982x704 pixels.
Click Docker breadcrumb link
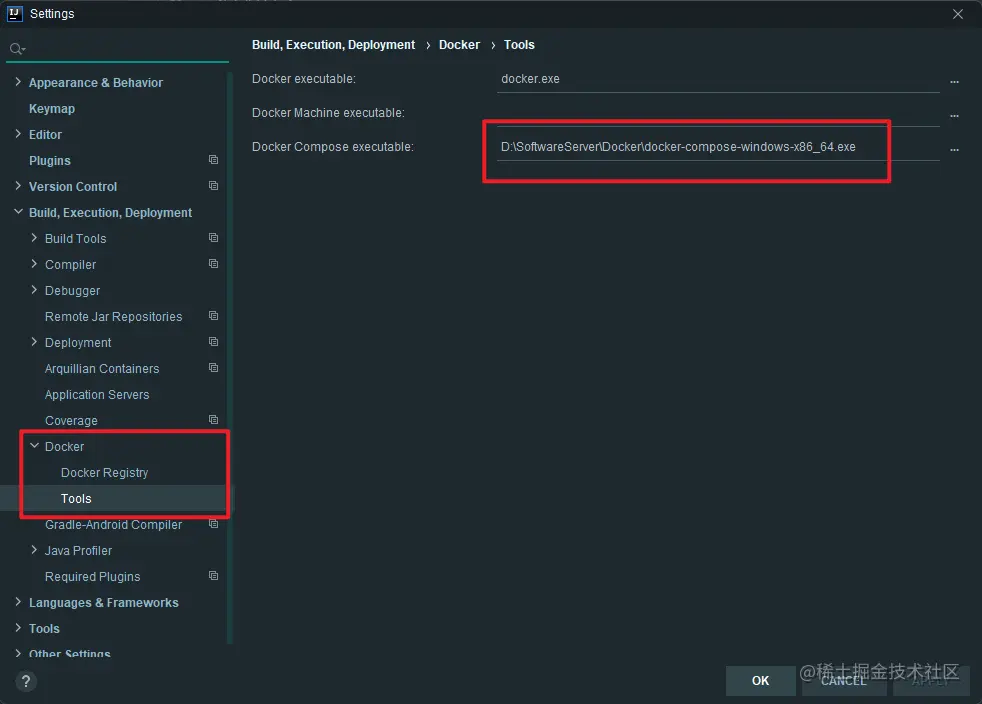459,44
